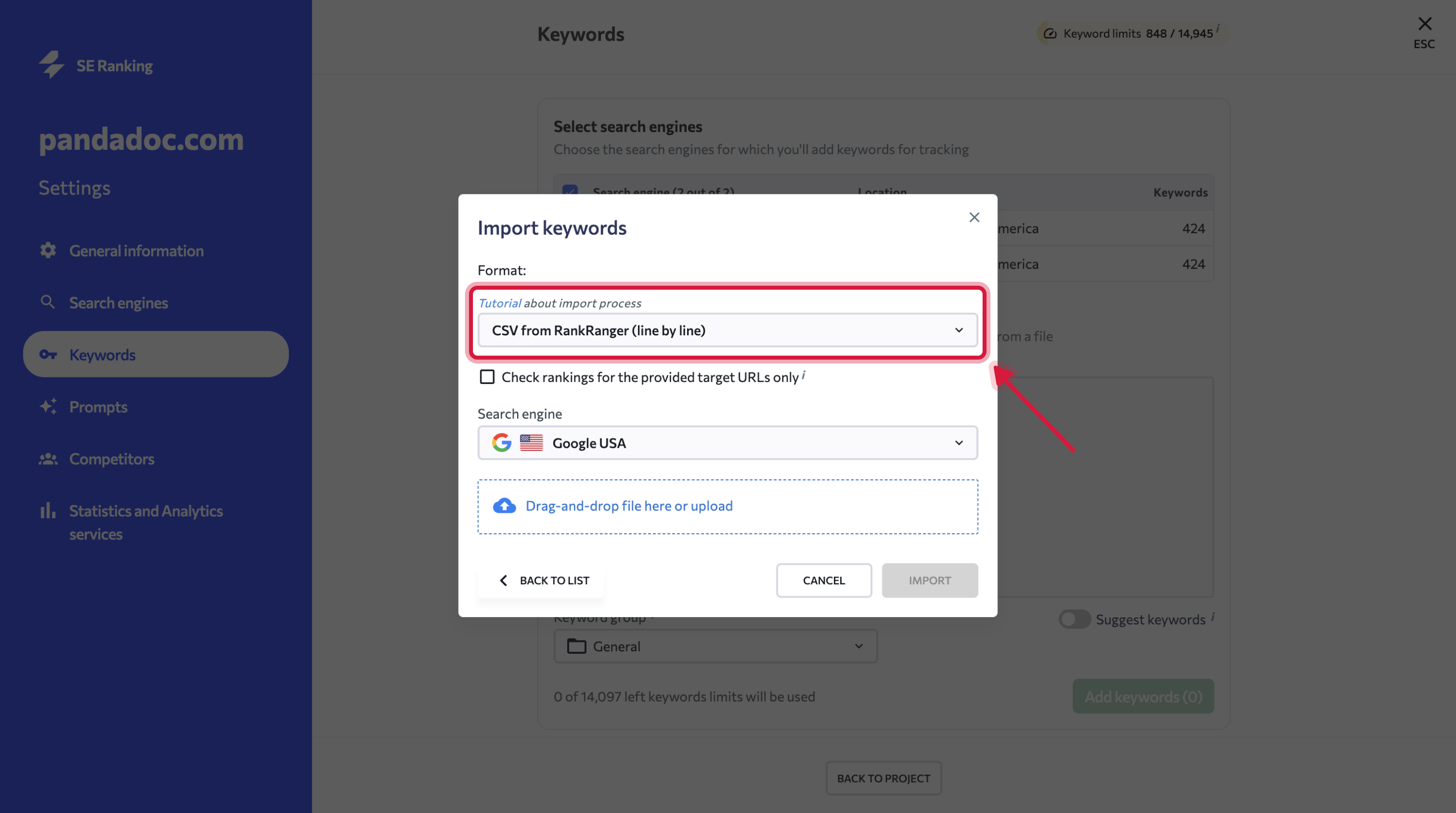This screenshot has height=813, width=1456.
Task: Close the Import keywords dialog
Action: pos(974,217)
